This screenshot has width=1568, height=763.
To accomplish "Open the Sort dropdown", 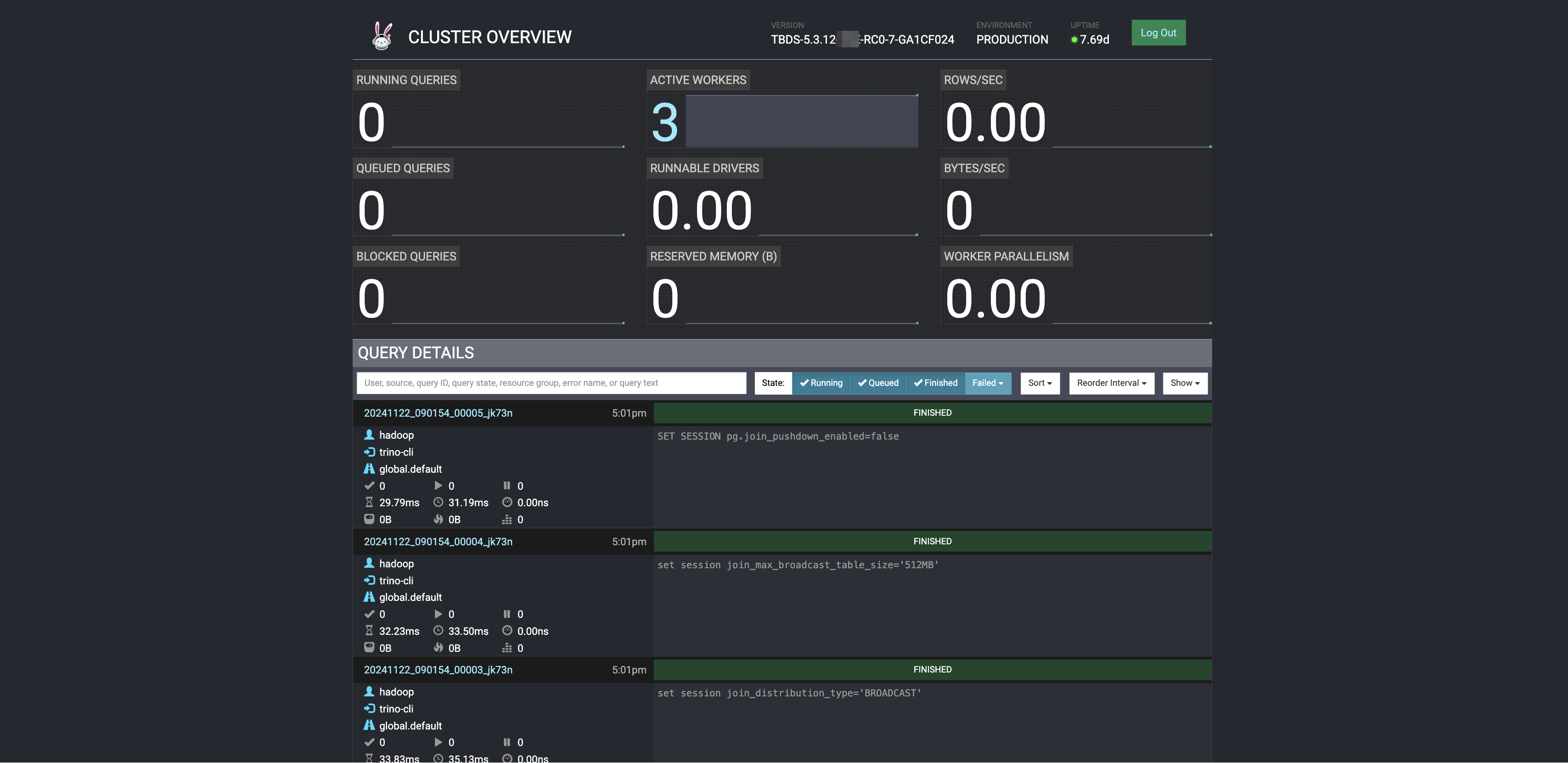I will (1040, 383).
